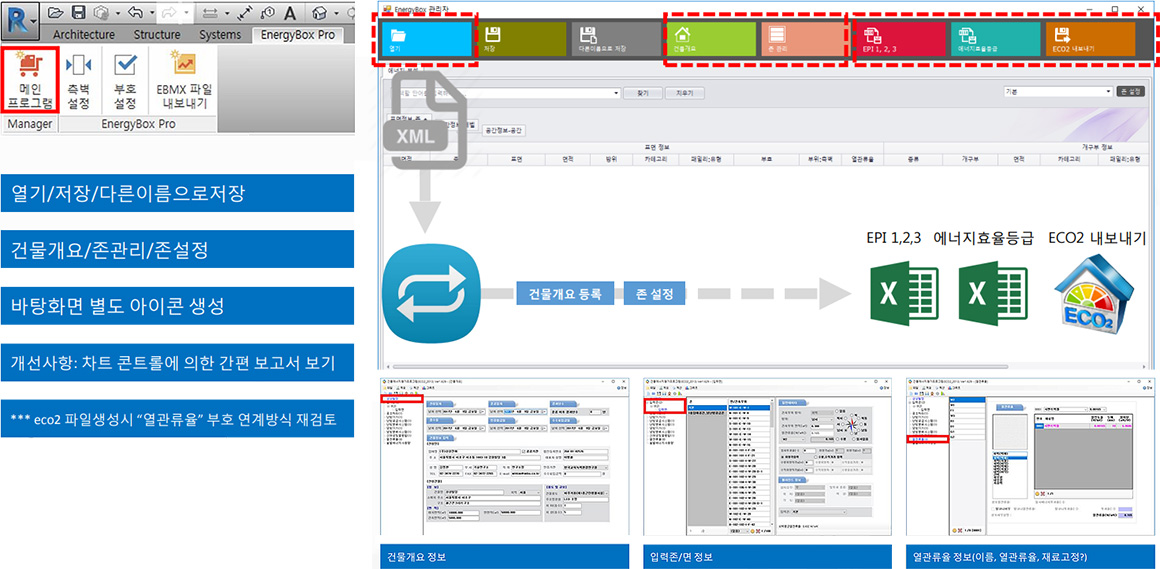
Task: Click the 찾기 search button
Action: (x=641, y=94)
